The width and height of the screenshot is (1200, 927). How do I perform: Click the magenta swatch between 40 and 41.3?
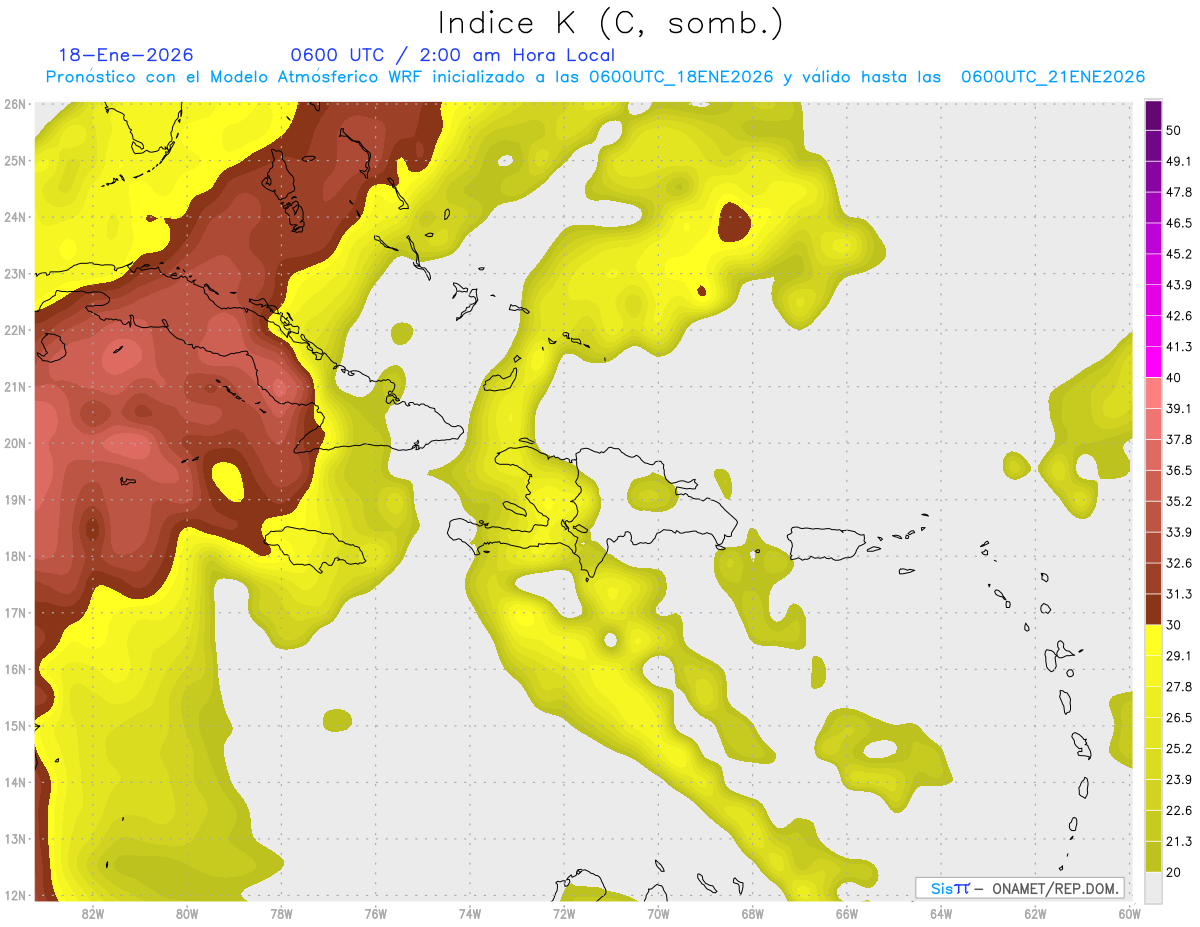1154,362
